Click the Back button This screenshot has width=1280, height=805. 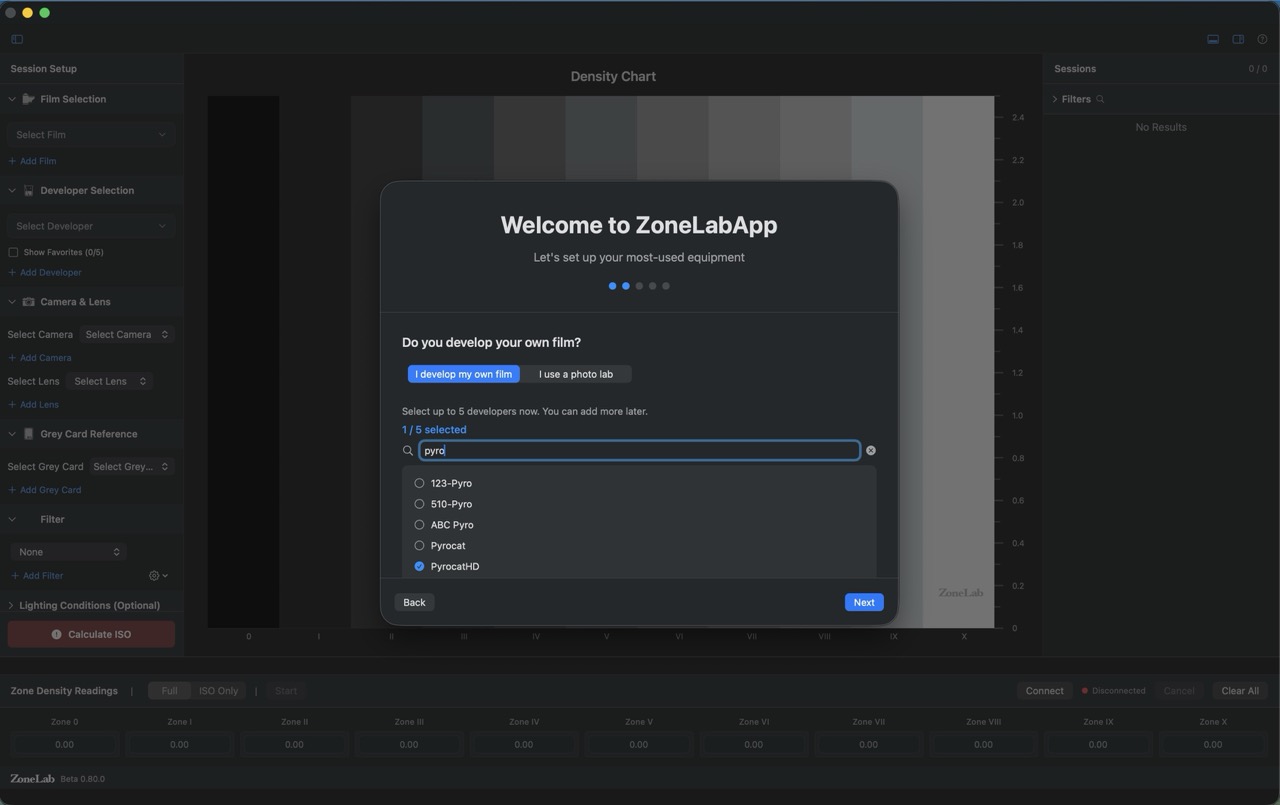tap(414, 602)
